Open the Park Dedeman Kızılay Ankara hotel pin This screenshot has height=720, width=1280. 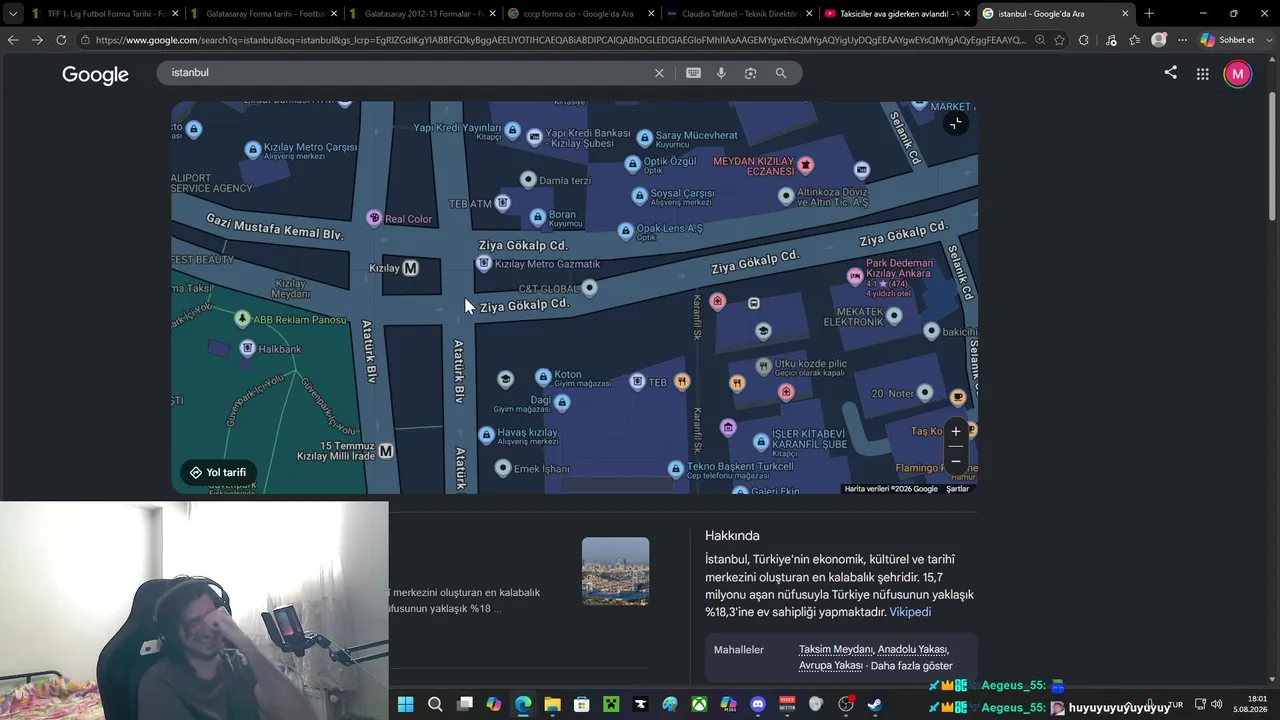pyautogui.click(x=855, y=276)
